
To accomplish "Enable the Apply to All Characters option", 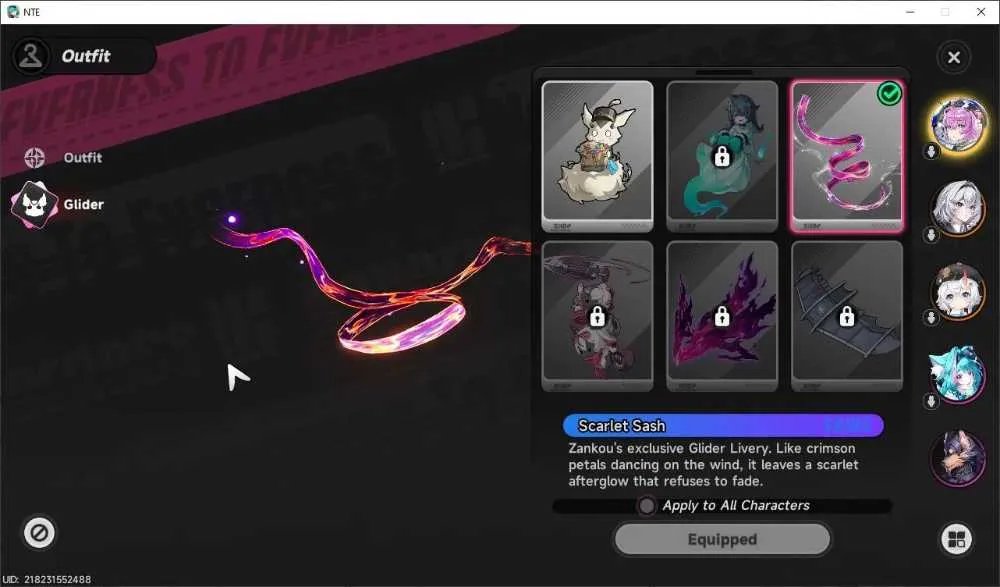I will coord(647,506).
